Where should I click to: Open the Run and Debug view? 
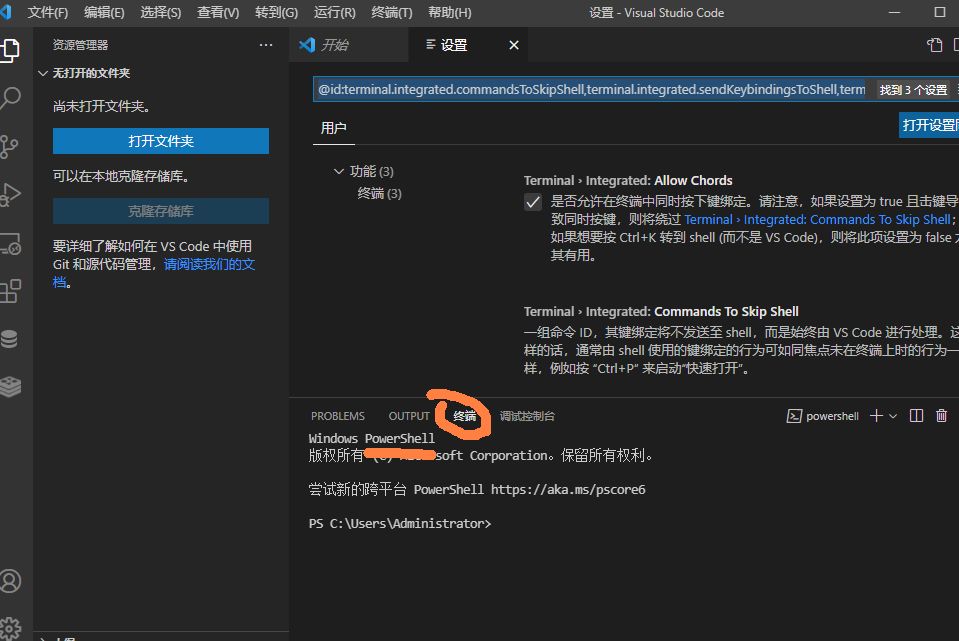[9, 195]
